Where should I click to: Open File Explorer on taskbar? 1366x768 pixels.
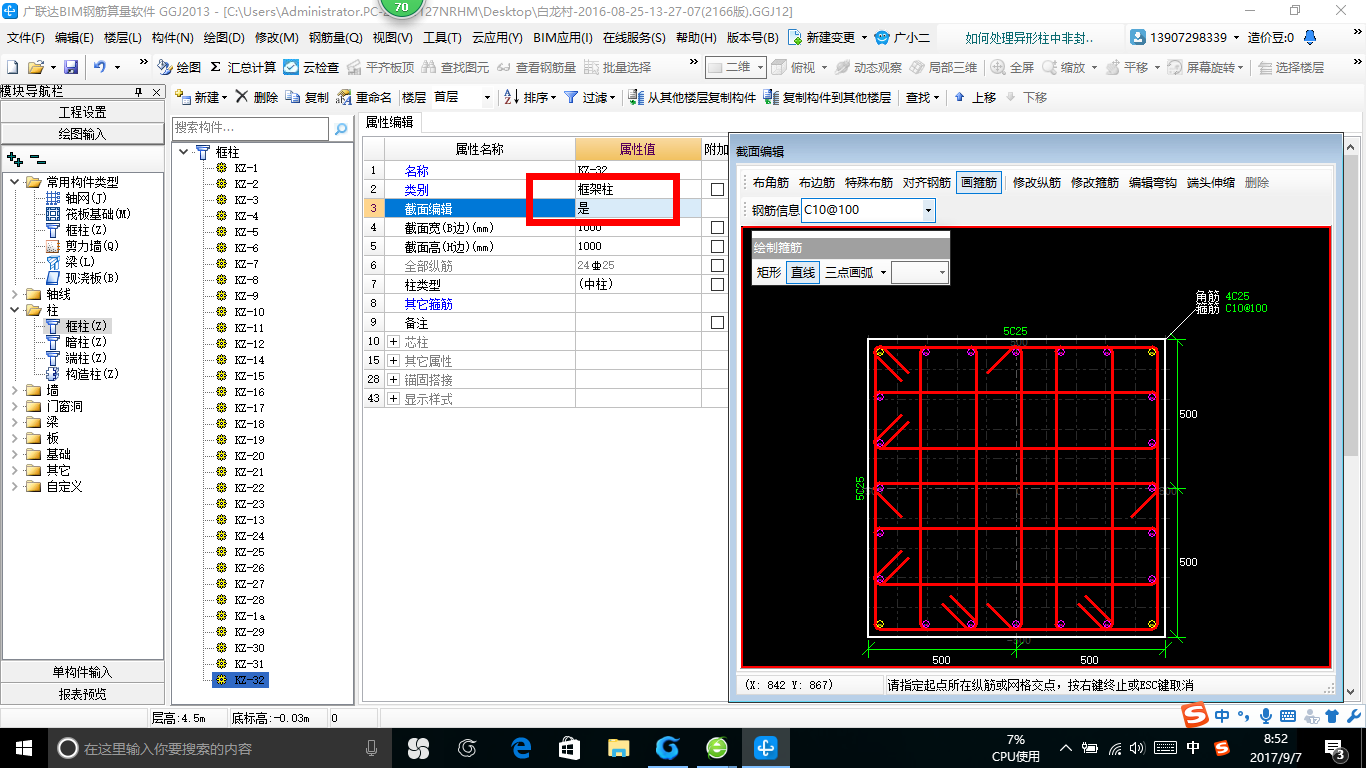619,747
